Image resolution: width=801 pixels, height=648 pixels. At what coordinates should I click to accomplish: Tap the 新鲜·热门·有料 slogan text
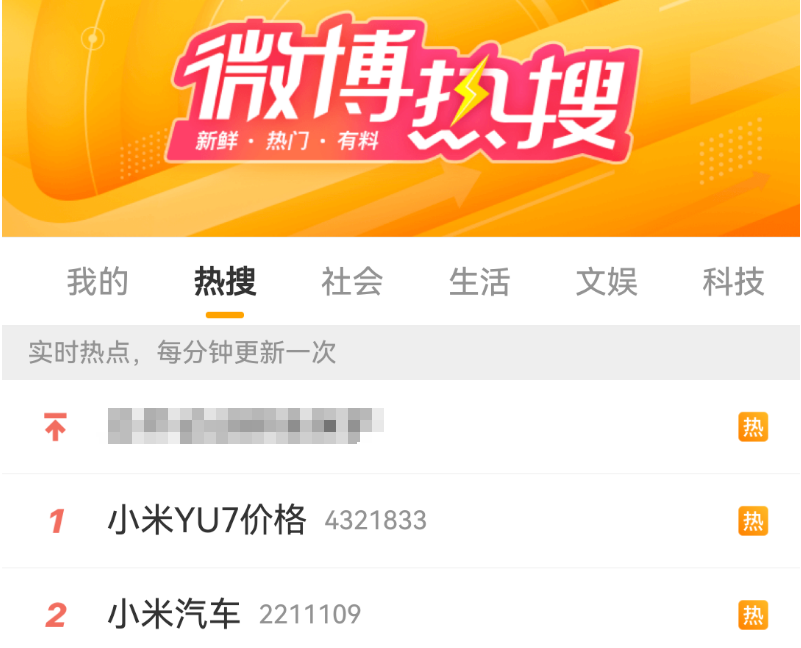click(287, 140)
